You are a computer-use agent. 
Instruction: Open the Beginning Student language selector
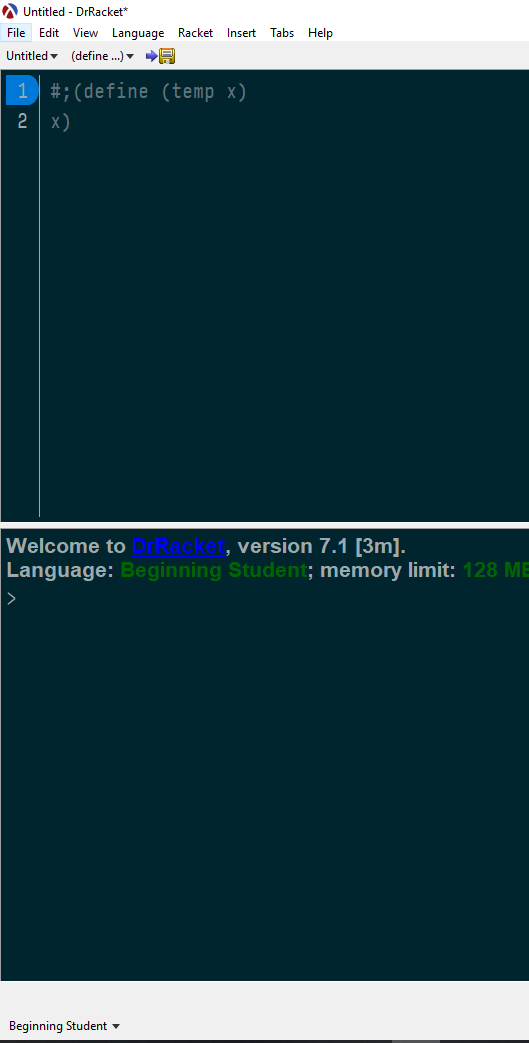pos(64,1026)
